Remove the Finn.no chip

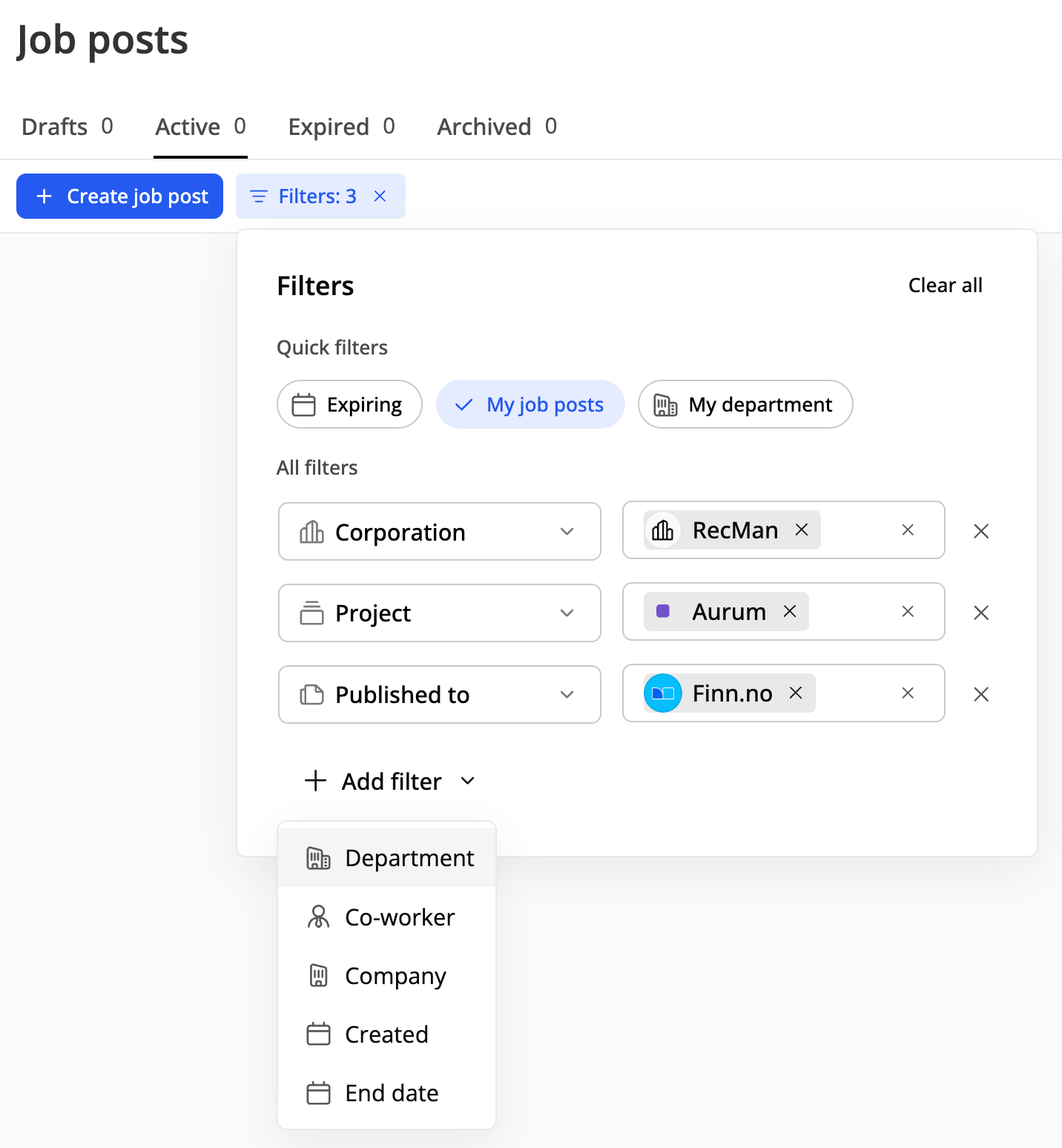point(795,693)
